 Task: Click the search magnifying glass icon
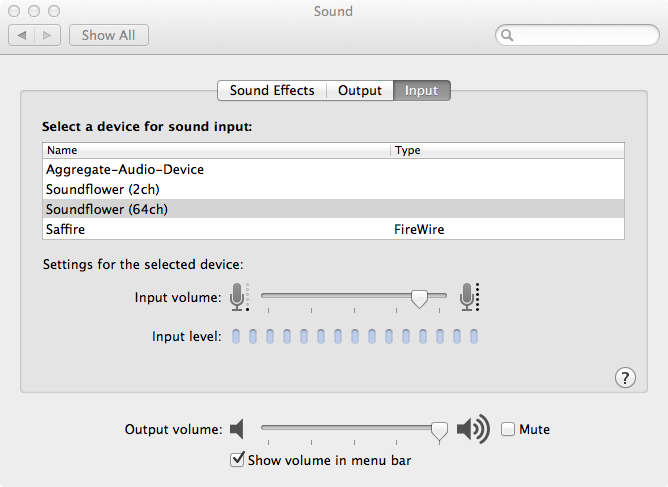tap(508, 36)
